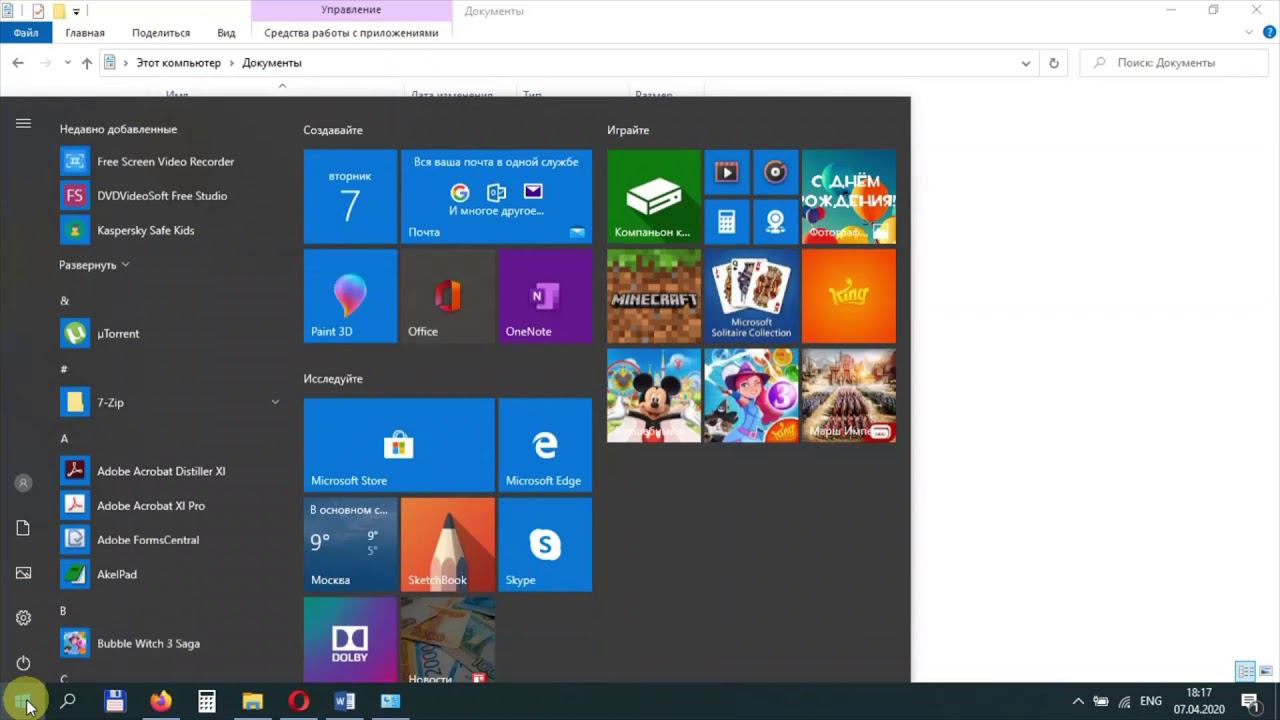Expand the Start hamburger menu
This screenshot has height=720, width=1280.
(23, 123)
